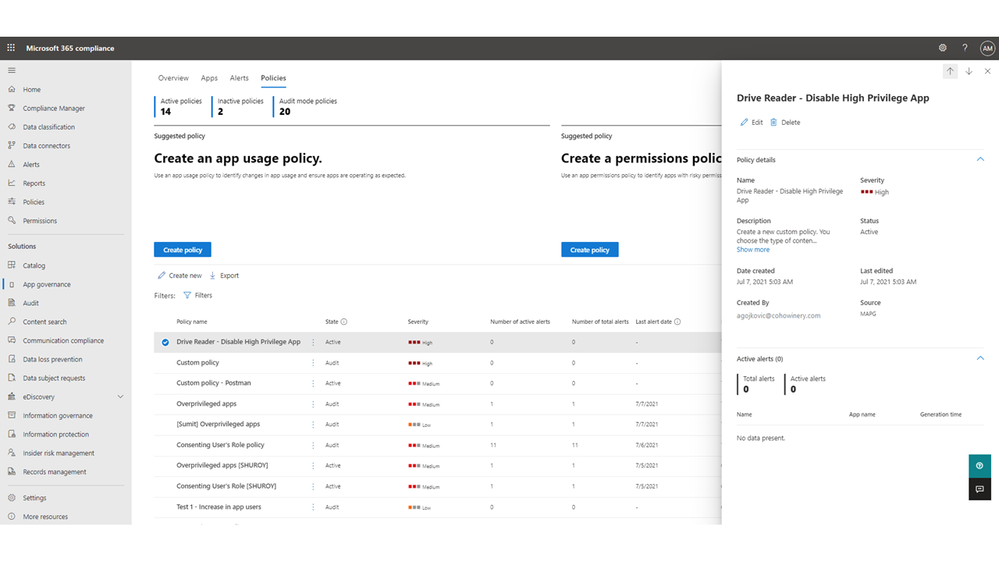999x562 pixels.
Task: Click Create policy for app usage
Action: pos(182,250)
